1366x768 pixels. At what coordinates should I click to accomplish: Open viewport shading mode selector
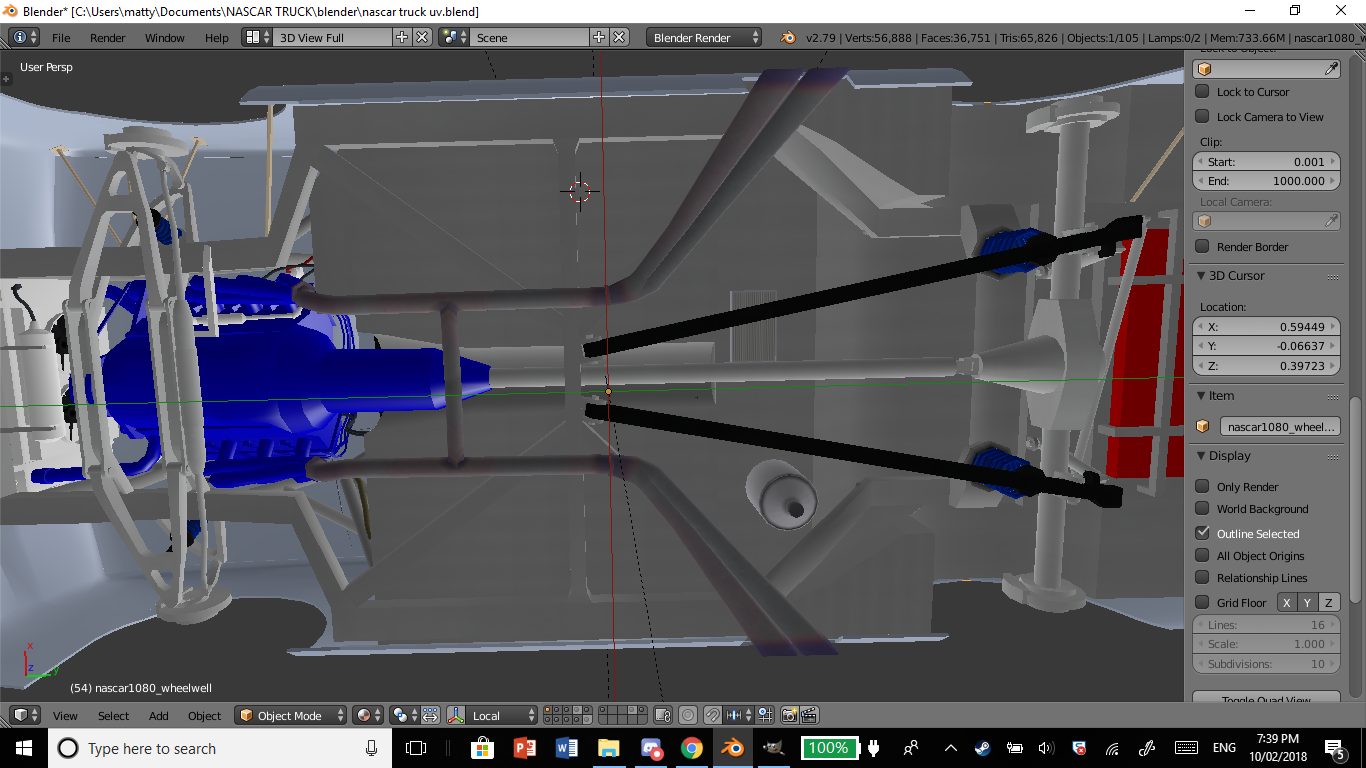click(369, 715)
